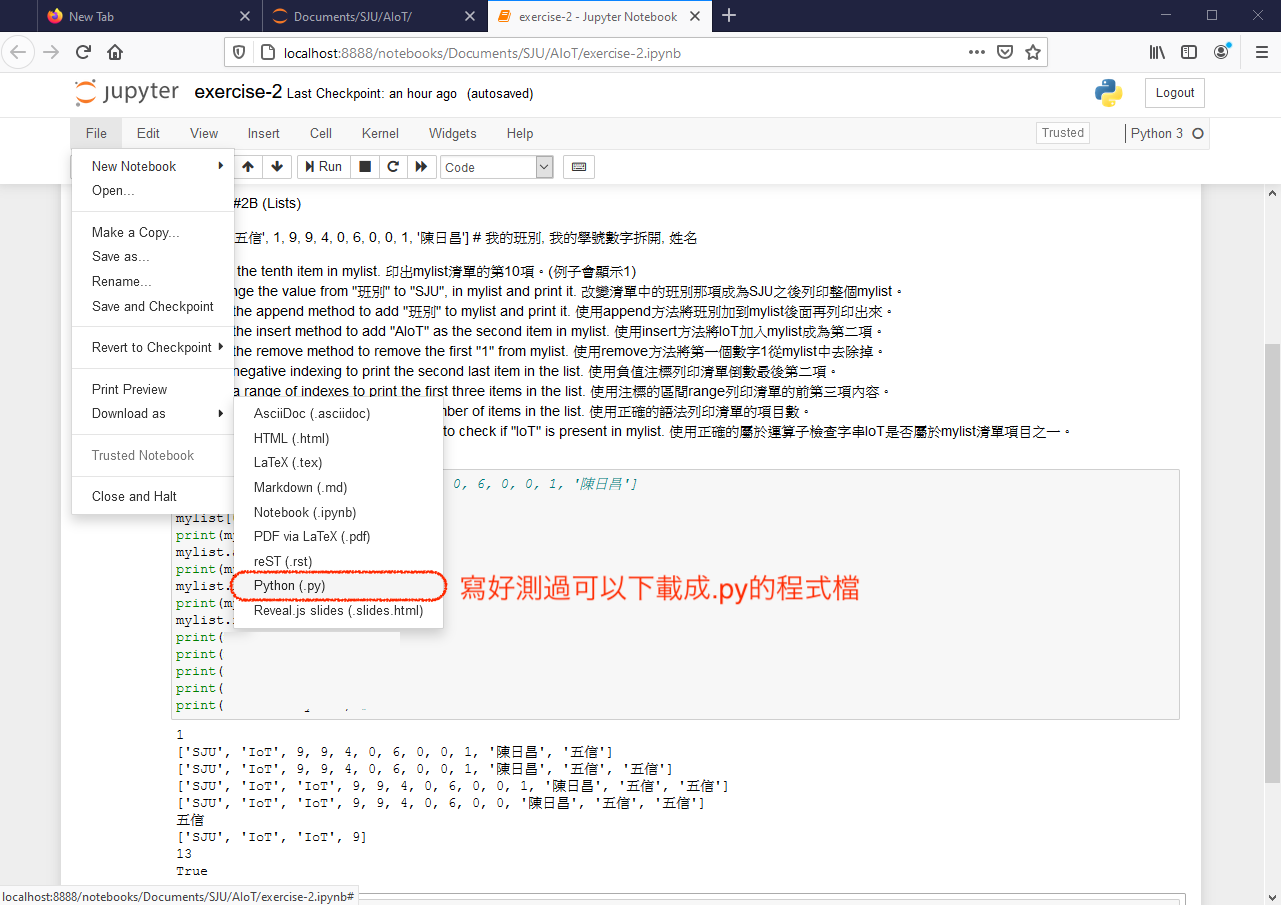Choose Python (.py) download format
The width and height of the screenshot is (1281, 905).
(289, 586)
